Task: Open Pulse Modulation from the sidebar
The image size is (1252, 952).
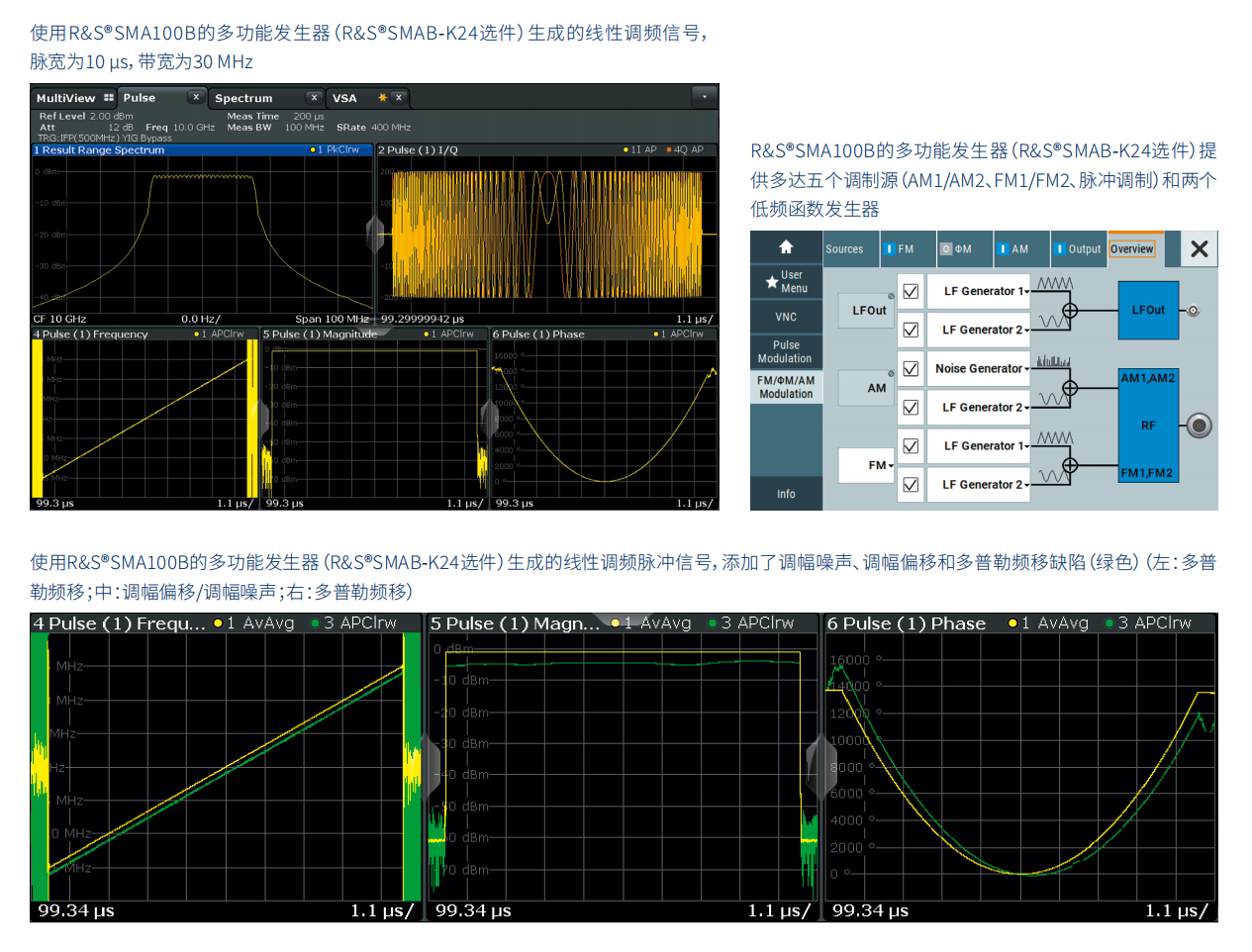Action: (x=786, y=352)
